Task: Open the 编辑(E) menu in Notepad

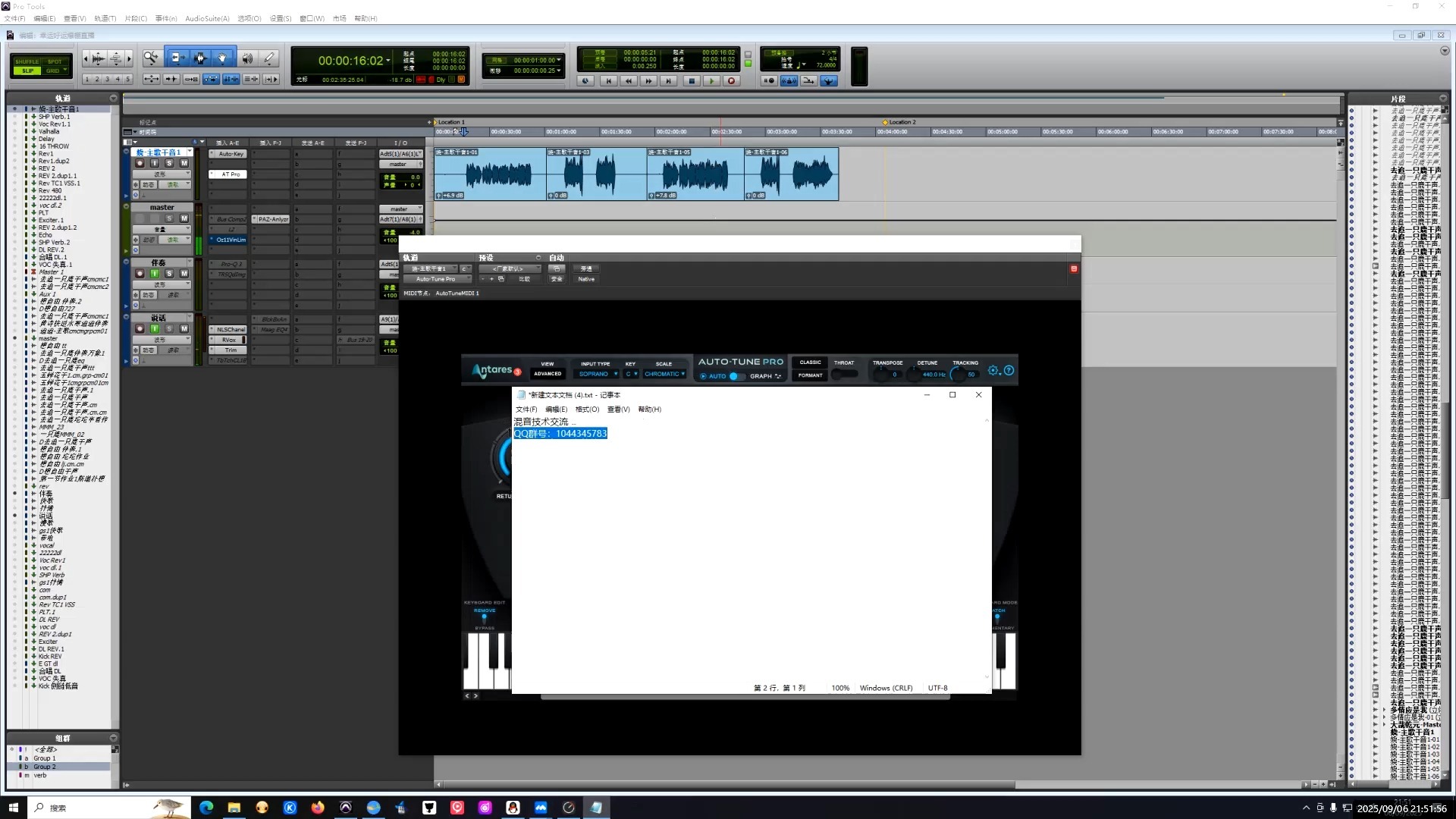Action: (x=556, y=409)
